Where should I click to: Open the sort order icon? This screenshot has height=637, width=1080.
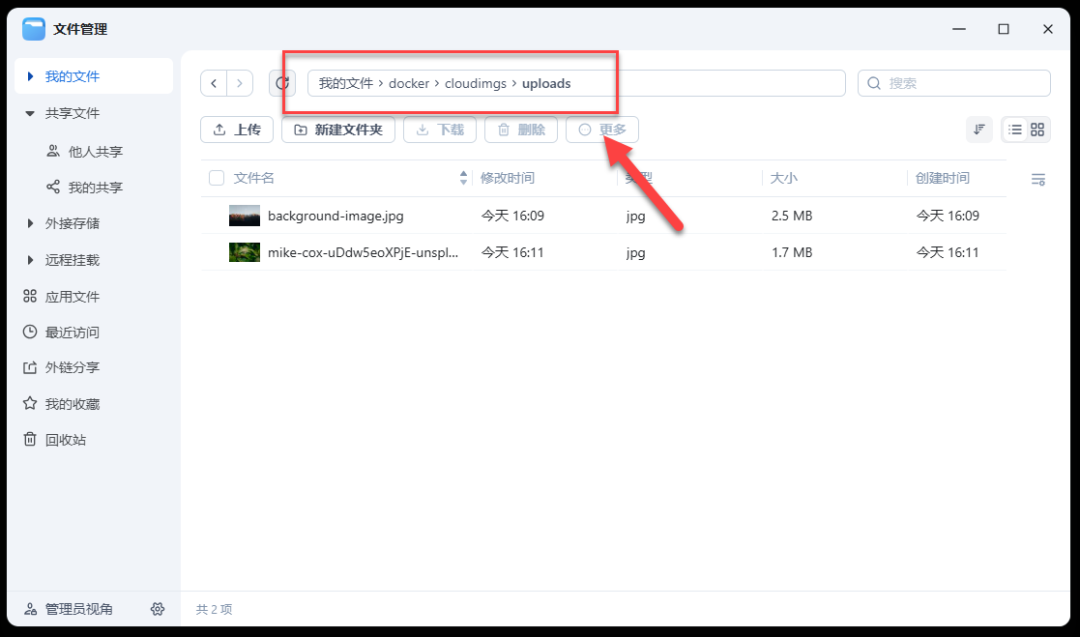click(x=979, y=129)
